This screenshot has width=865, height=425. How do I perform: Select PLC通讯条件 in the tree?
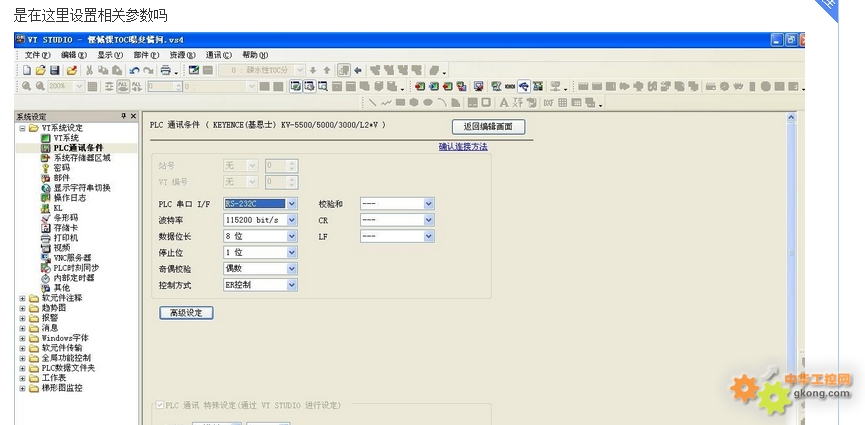coord(78,148)
